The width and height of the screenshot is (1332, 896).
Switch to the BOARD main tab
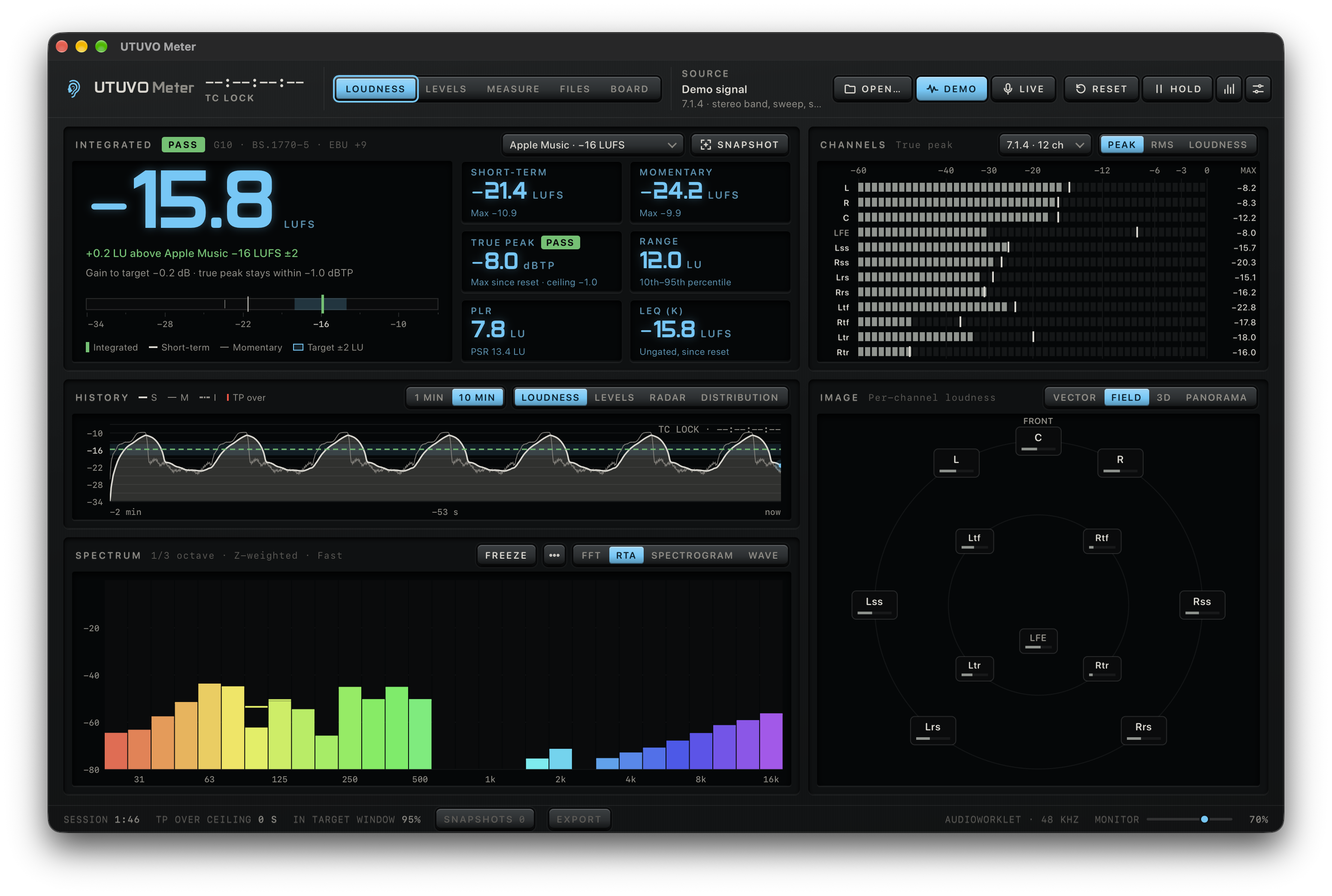pos(629,88)
